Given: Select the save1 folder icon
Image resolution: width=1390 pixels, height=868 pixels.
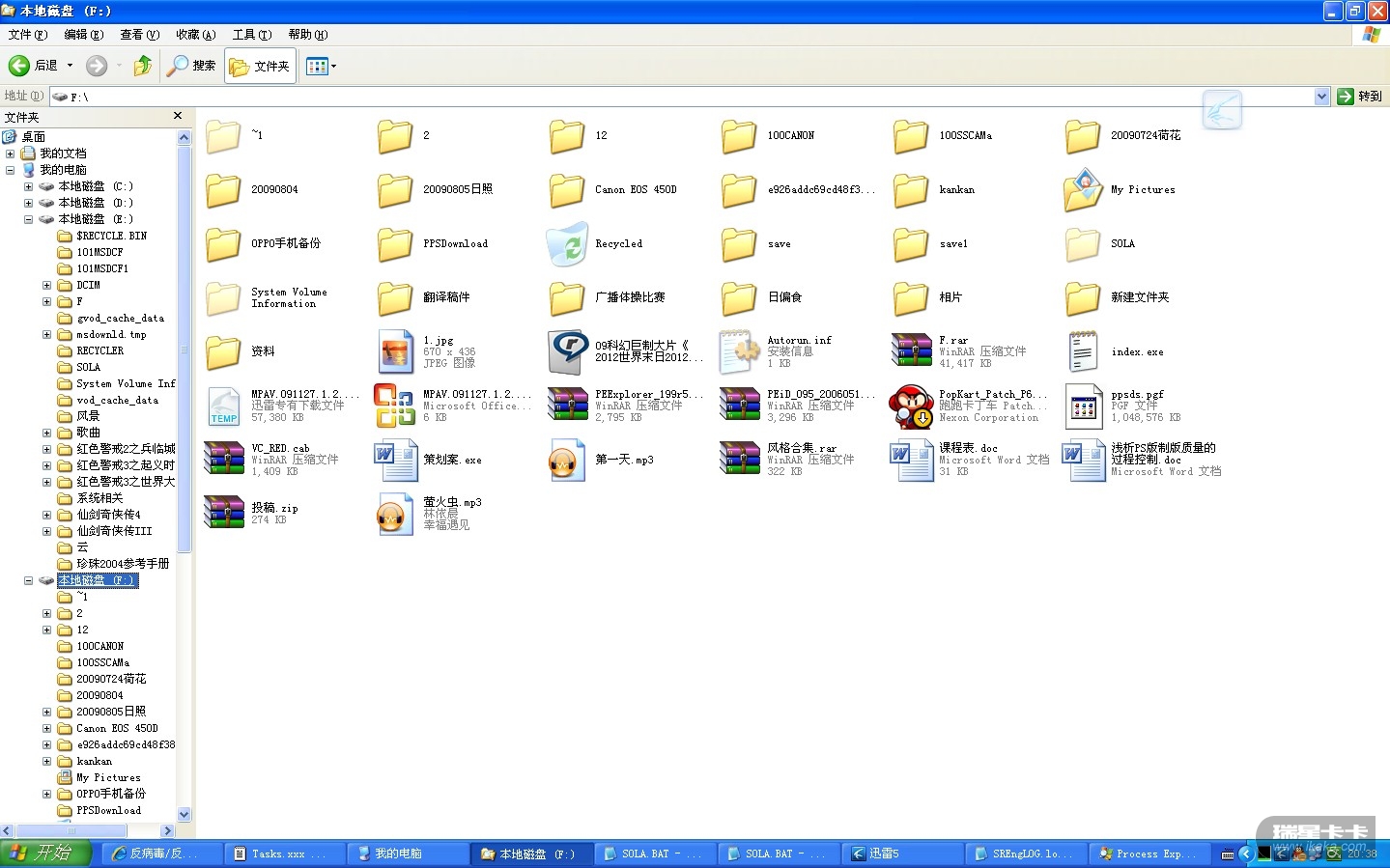Looking at the screenshot, I should click(911, 244).
